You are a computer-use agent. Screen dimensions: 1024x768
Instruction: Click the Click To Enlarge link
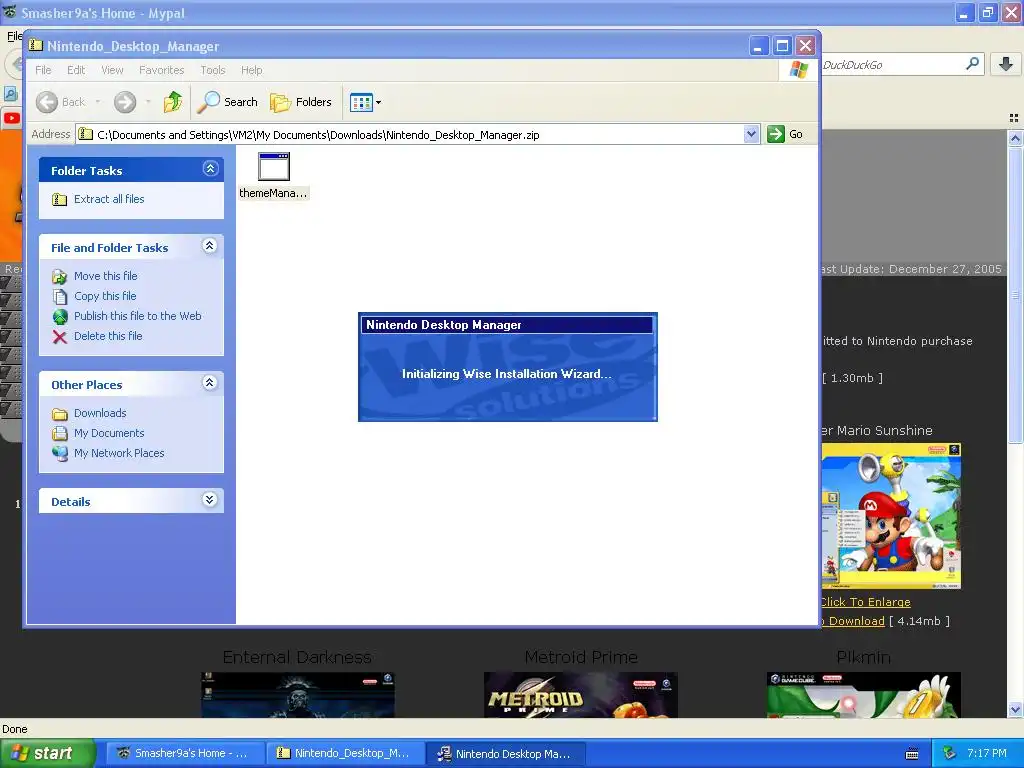pos(865,602)
